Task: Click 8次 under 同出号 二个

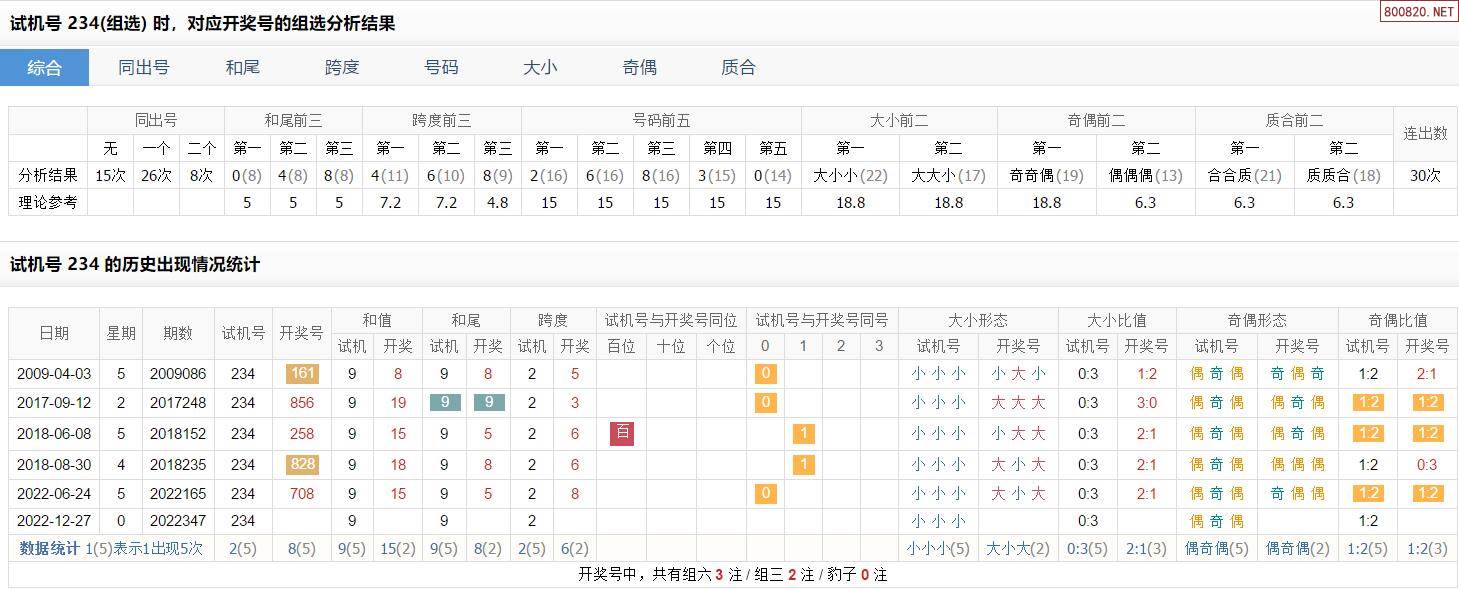Action: click(202, 175)
